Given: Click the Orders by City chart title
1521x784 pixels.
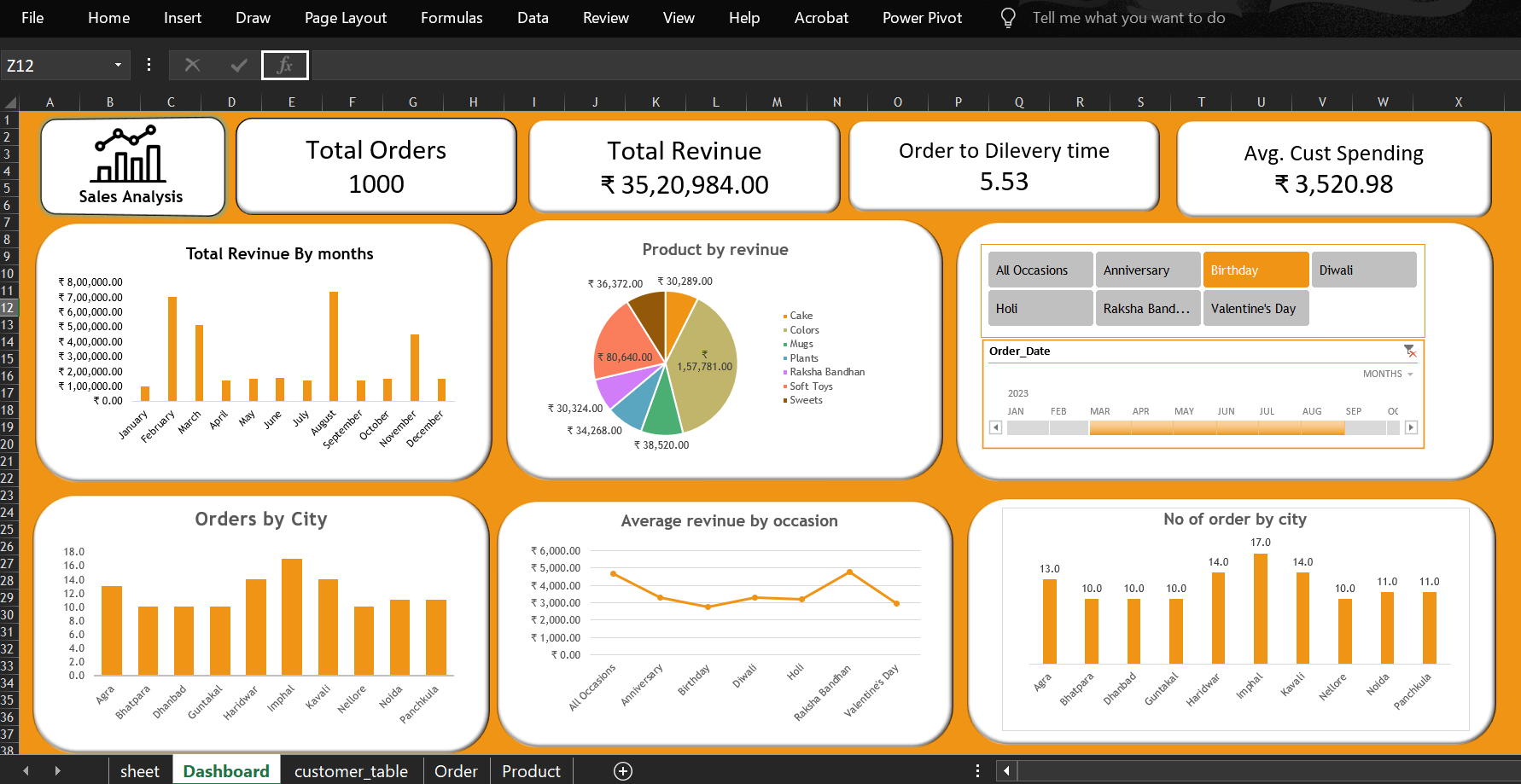Looking at the screenshot, I should click(x=261, y=519).
